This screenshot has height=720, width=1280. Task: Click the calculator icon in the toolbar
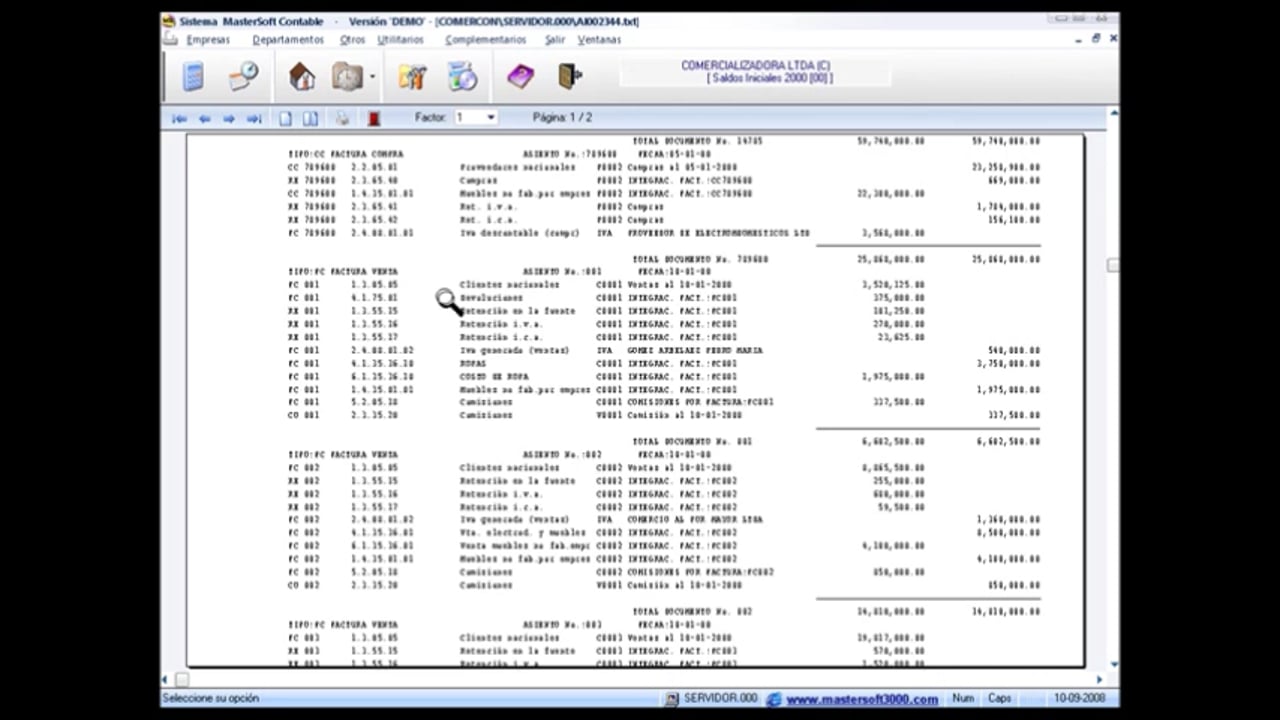(193, 76)
